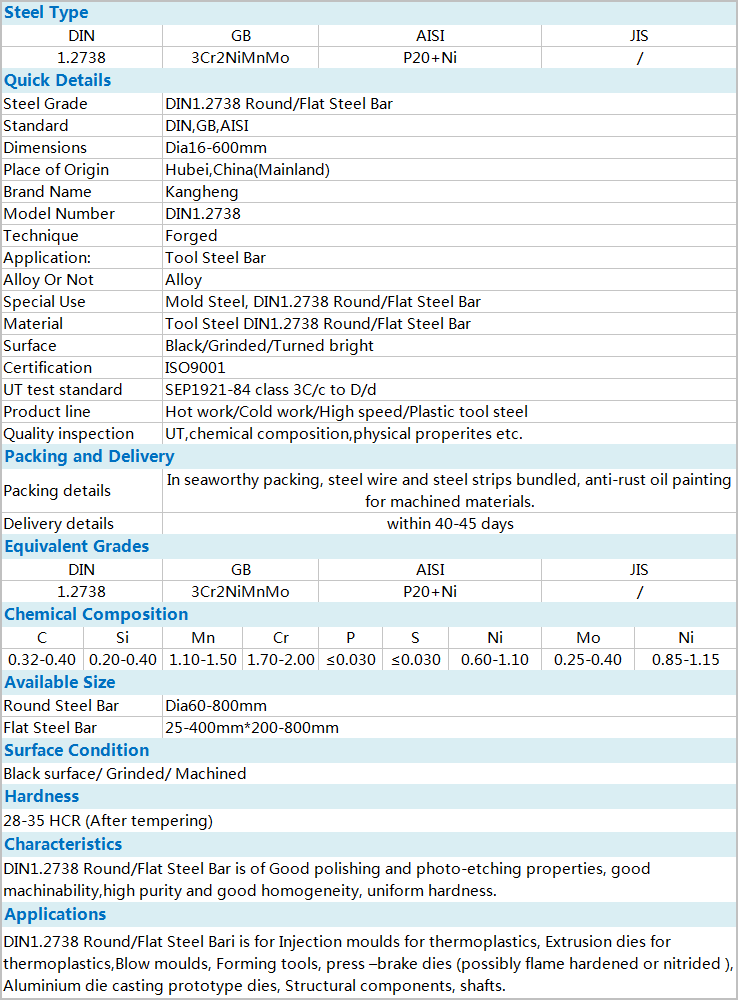738x1000 pixels.
Task: Click the Packing and Delivery heading
Action: pos(89,457)
